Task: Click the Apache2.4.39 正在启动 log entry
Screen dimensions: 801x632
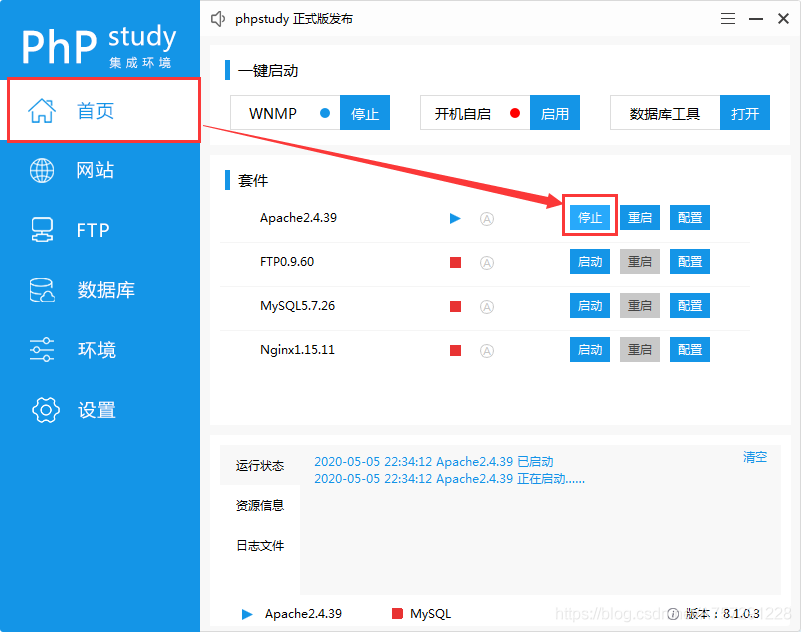Action: coord(450,479)
